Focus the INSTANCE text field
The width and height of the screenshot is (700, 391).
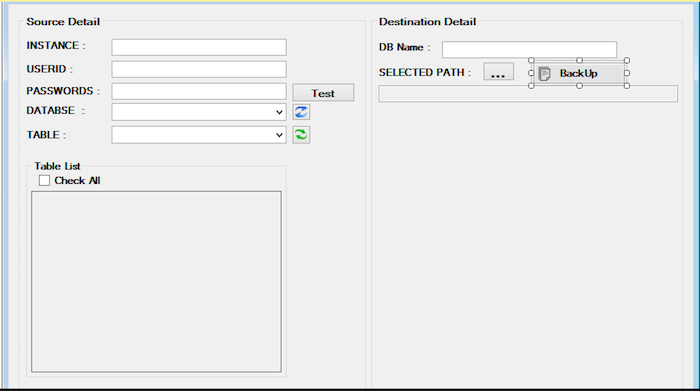click(x=199, y=47)
